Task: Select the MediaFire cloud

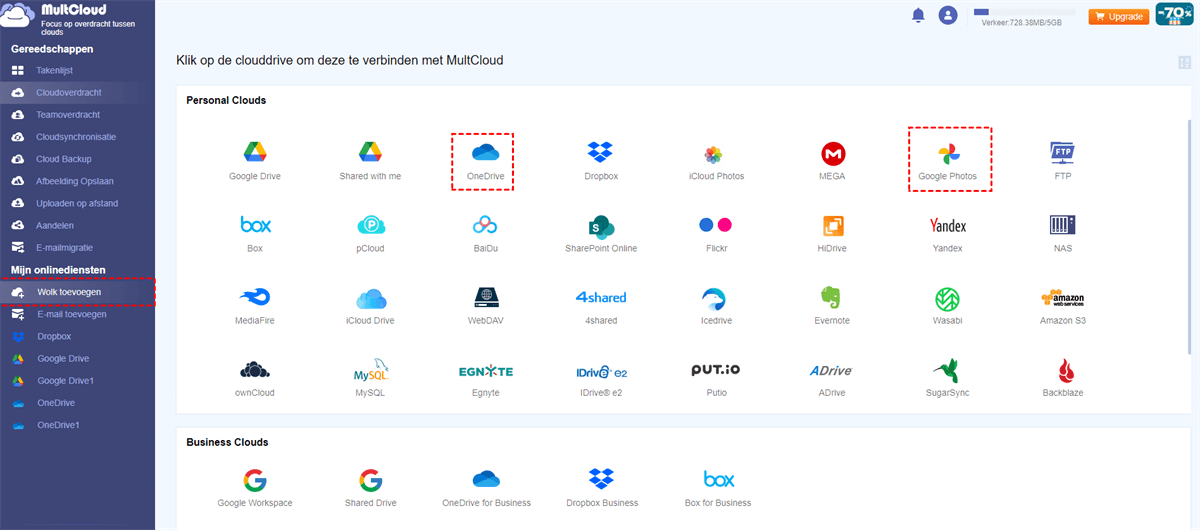Action: [255, 297]
